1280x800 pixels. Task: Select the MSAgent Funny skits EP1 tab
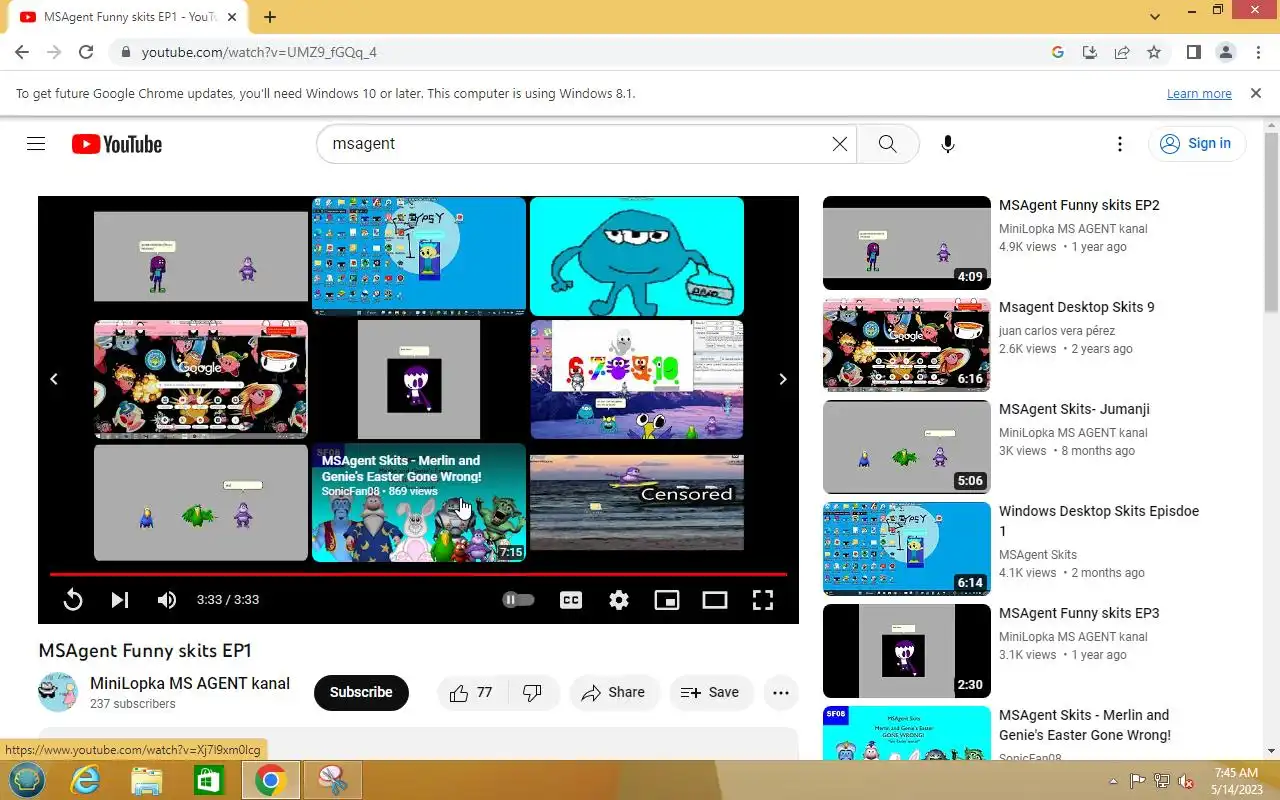pyautogui.click(x=128, y=17)
